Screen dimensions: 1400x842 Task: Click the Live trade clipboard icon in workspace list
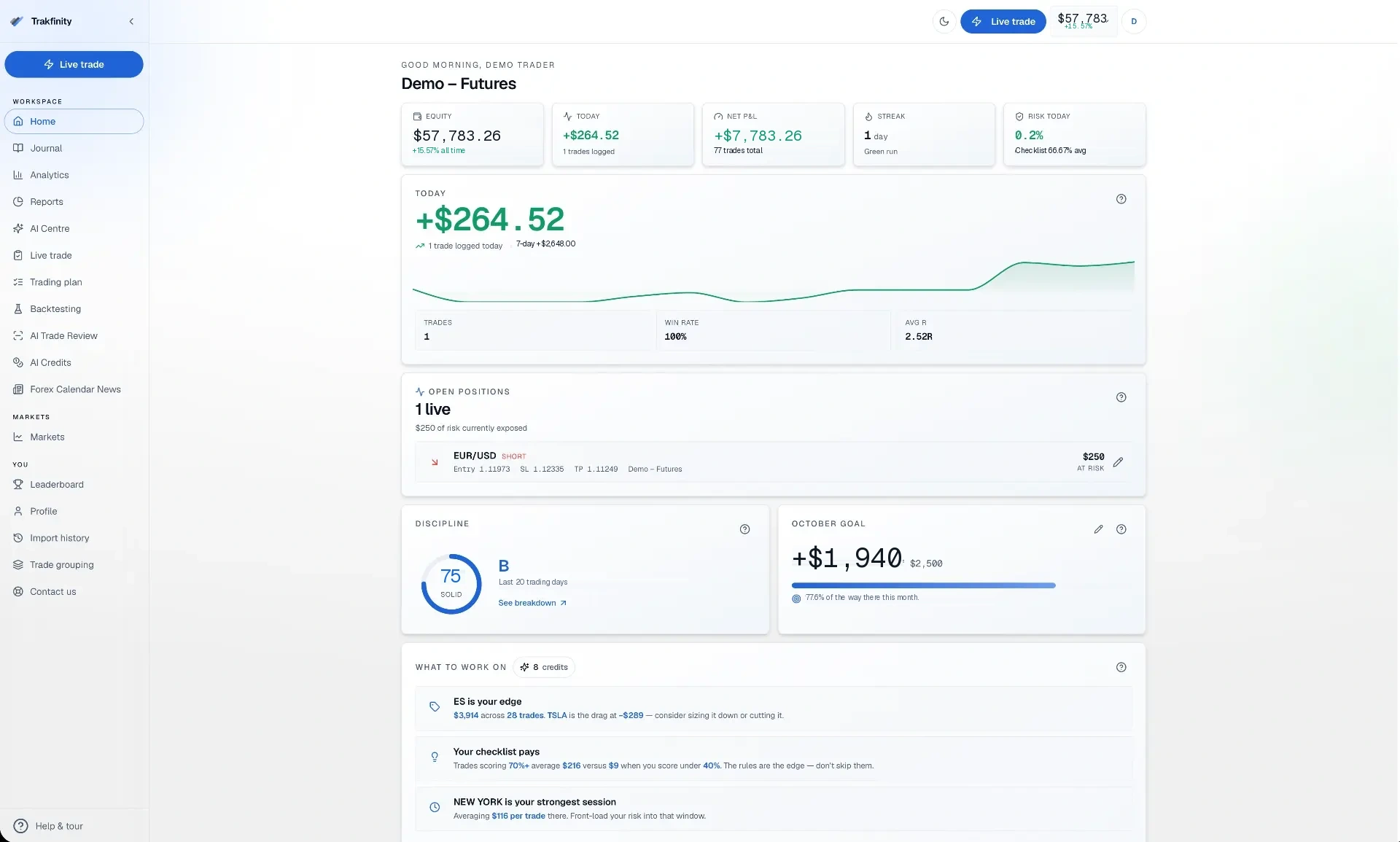(x=18, y=255)
